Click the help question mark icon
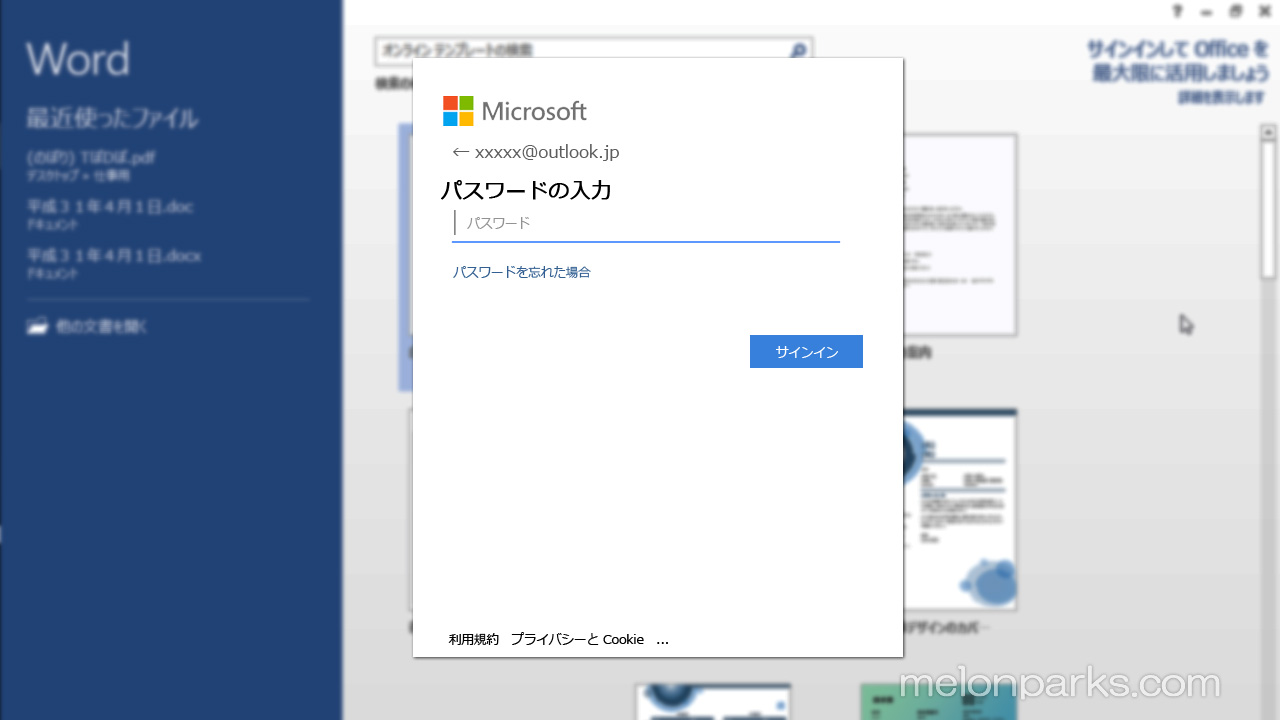The width and height of the screenshot is (1280, 720). pyautogui.click(x=1177, y=11)
